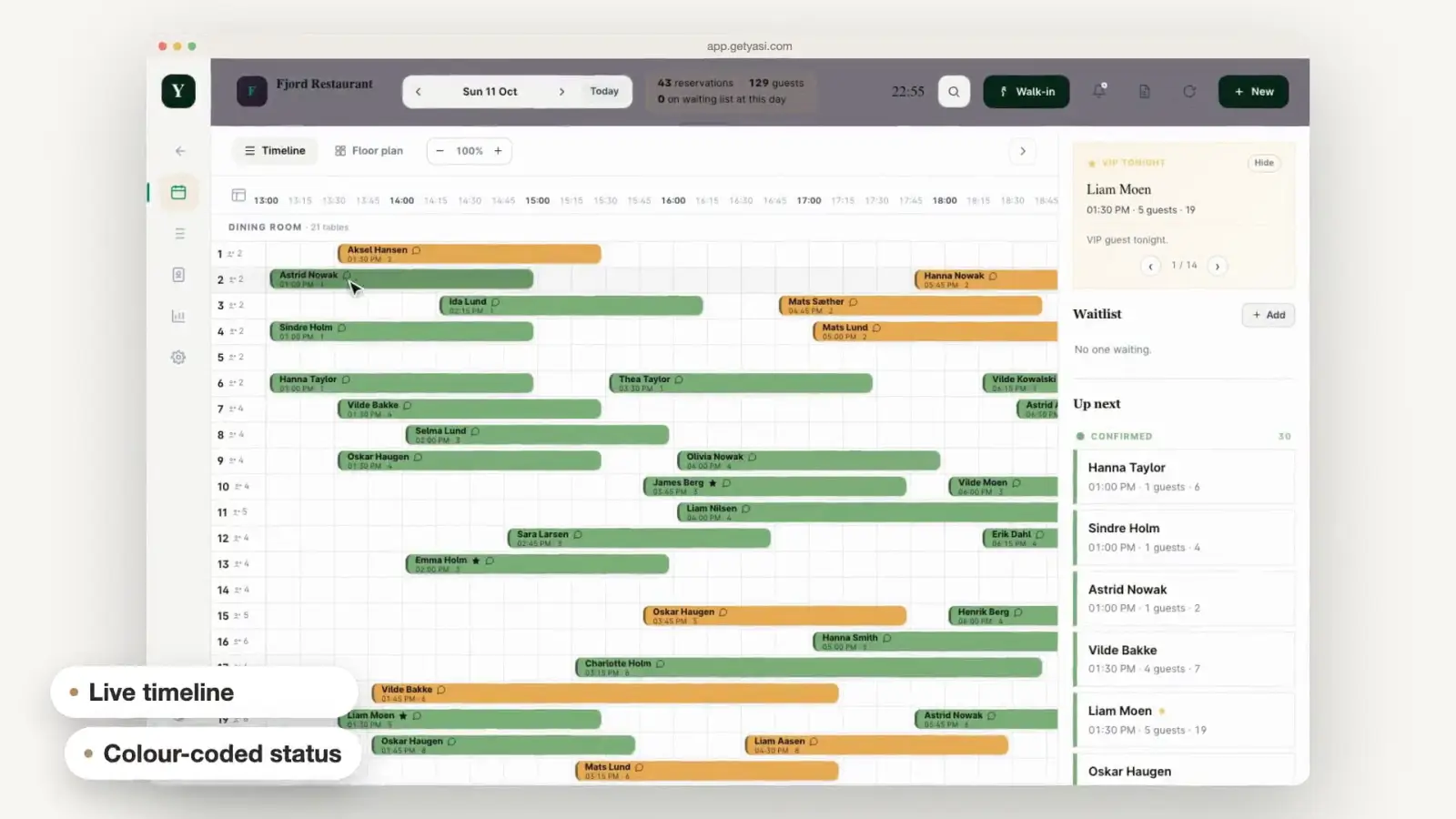Screen dimensions: 1456x819
Task: Click note icon on Mats Sæther reservation
Action: (x=854, y=302)
